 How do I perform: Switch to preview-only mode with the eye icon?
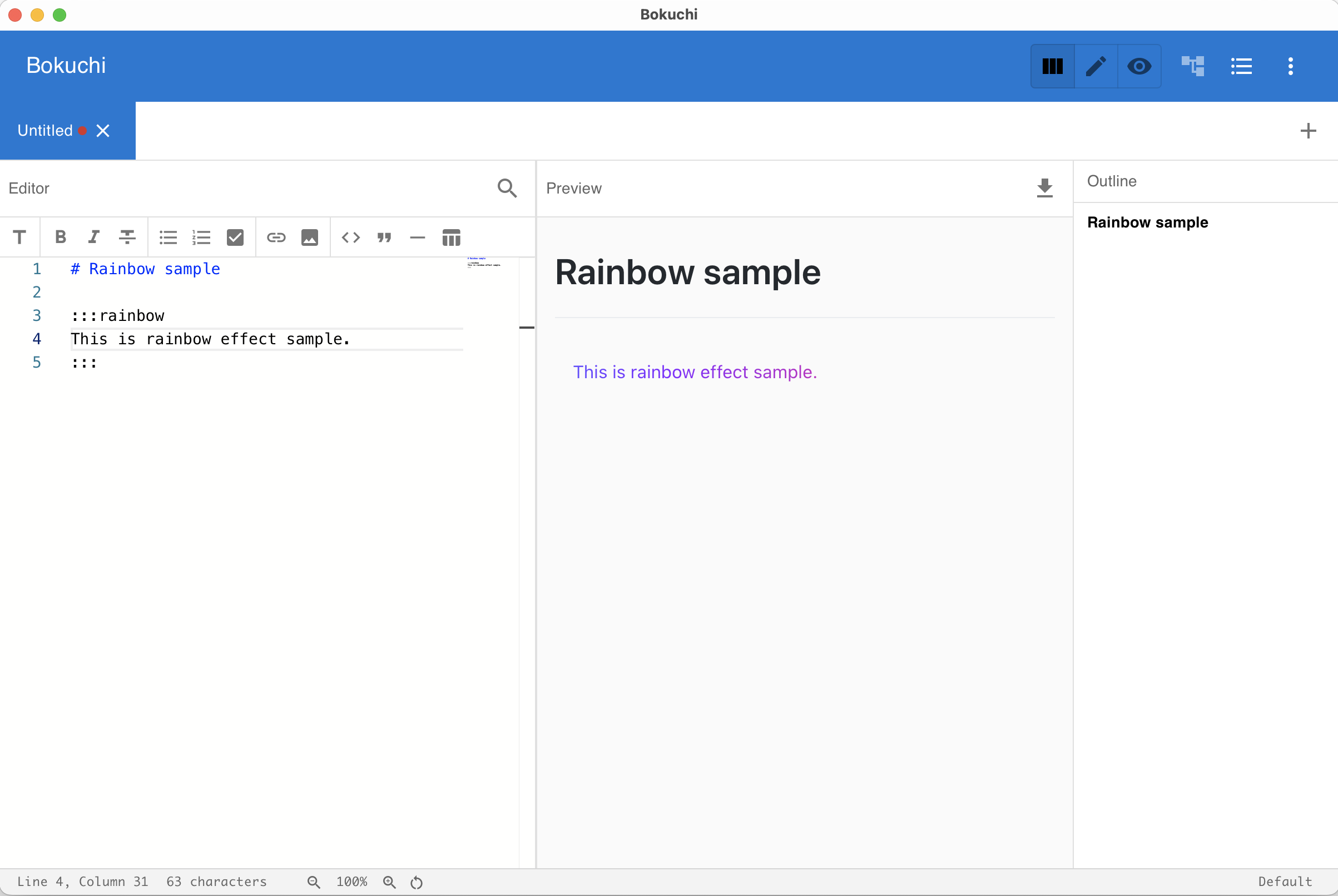click(1138, 66)
